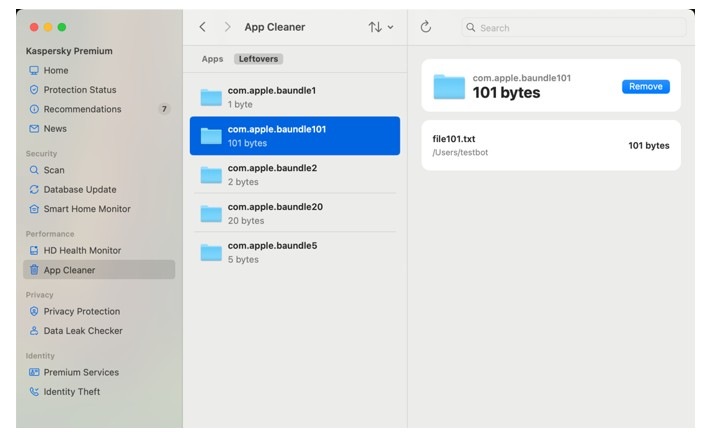Open Recommendations info icon
The width and height of the screenshot is (709, 438).
point(34,109)
